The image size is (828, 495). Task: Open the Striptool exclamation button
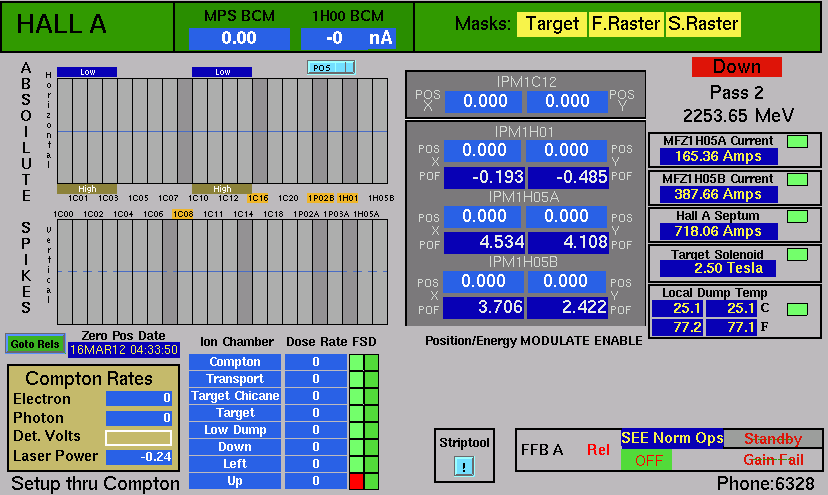pyautogui.click(x=464, y=466)
